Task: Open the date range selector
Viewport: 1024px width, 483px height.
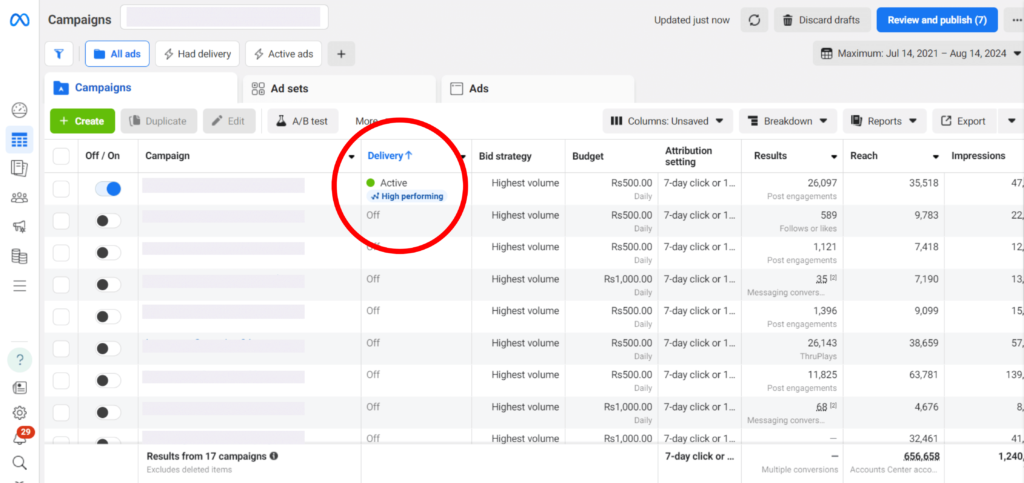Action: click(917, 53)
